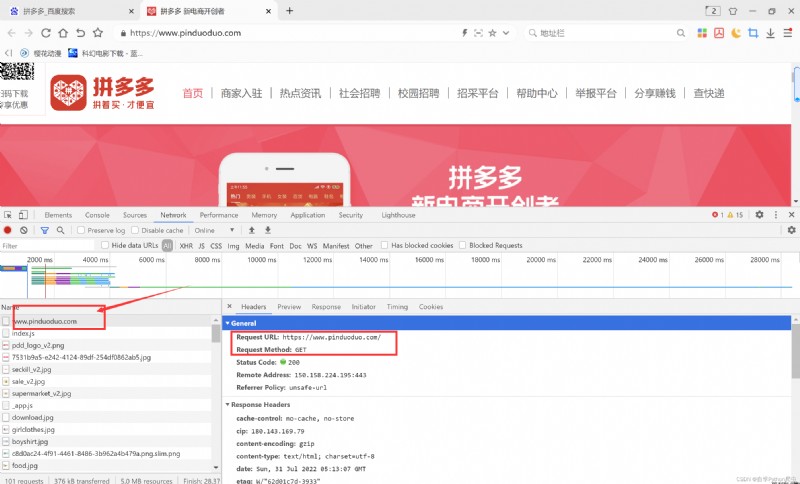
Task: Go to browser home icon
Action: (x=63, y=33)
